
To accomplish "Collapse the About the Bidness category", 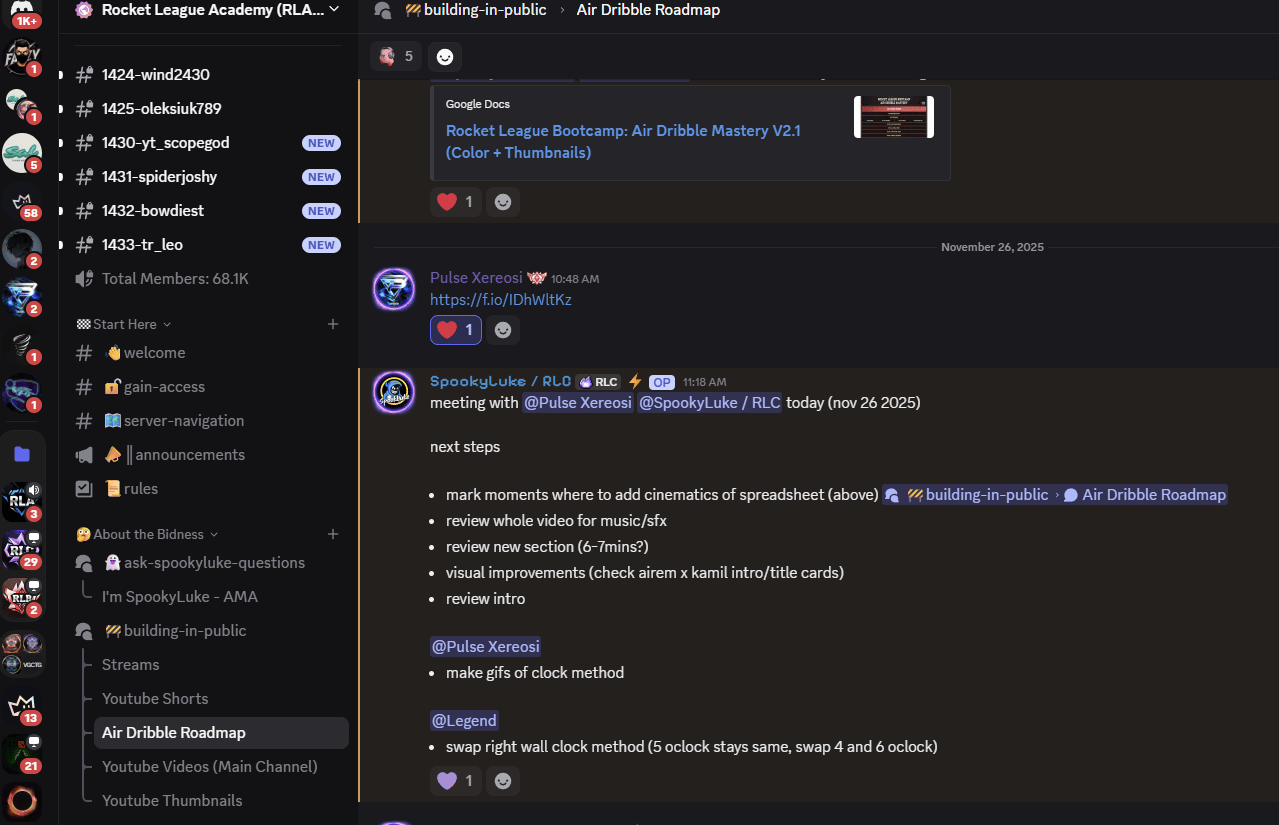I will (147, 534).
